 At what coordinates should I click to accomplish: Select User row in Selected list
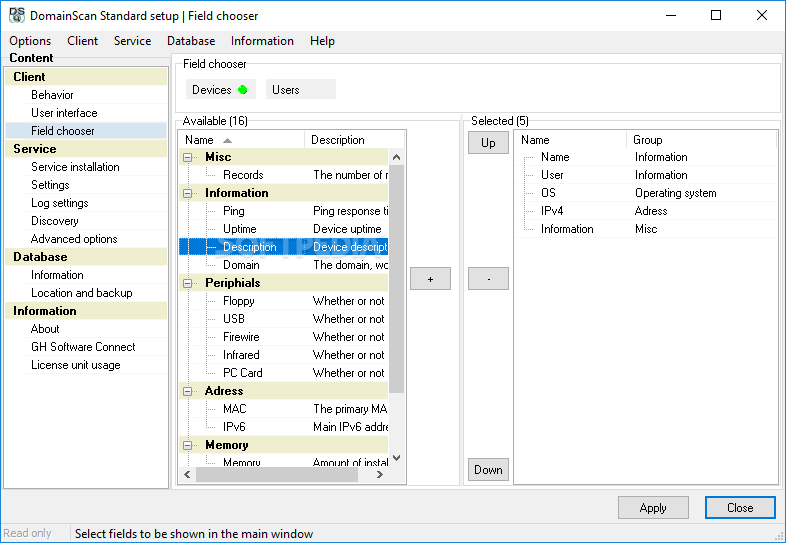pyautogui.click(x=647, y=175)
